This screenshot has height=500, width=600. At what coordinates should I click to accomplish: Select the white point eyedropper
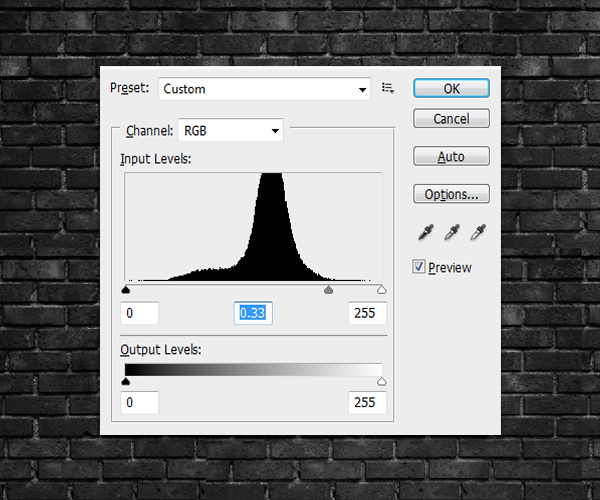tap(477, 233)
